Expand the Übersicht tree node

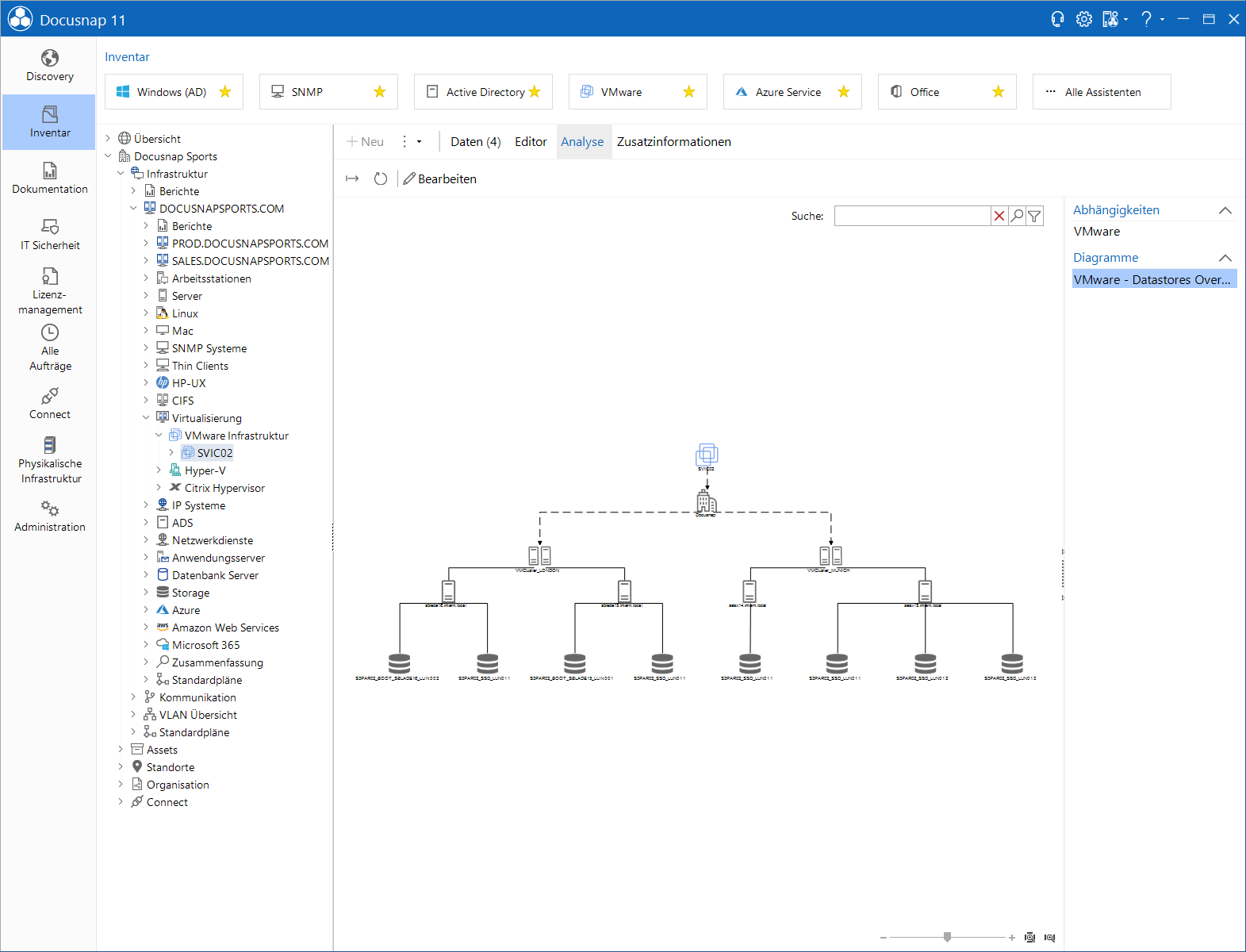pyautogui.click(x=108, y=139)
